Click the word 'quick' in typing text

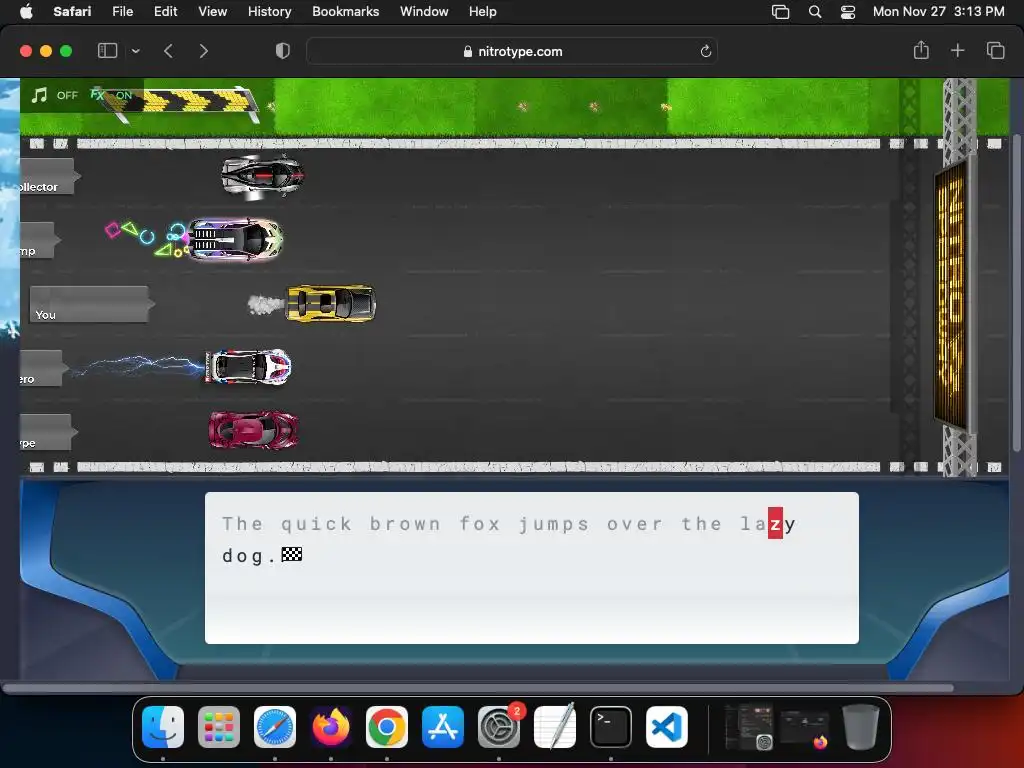point(316,524)
